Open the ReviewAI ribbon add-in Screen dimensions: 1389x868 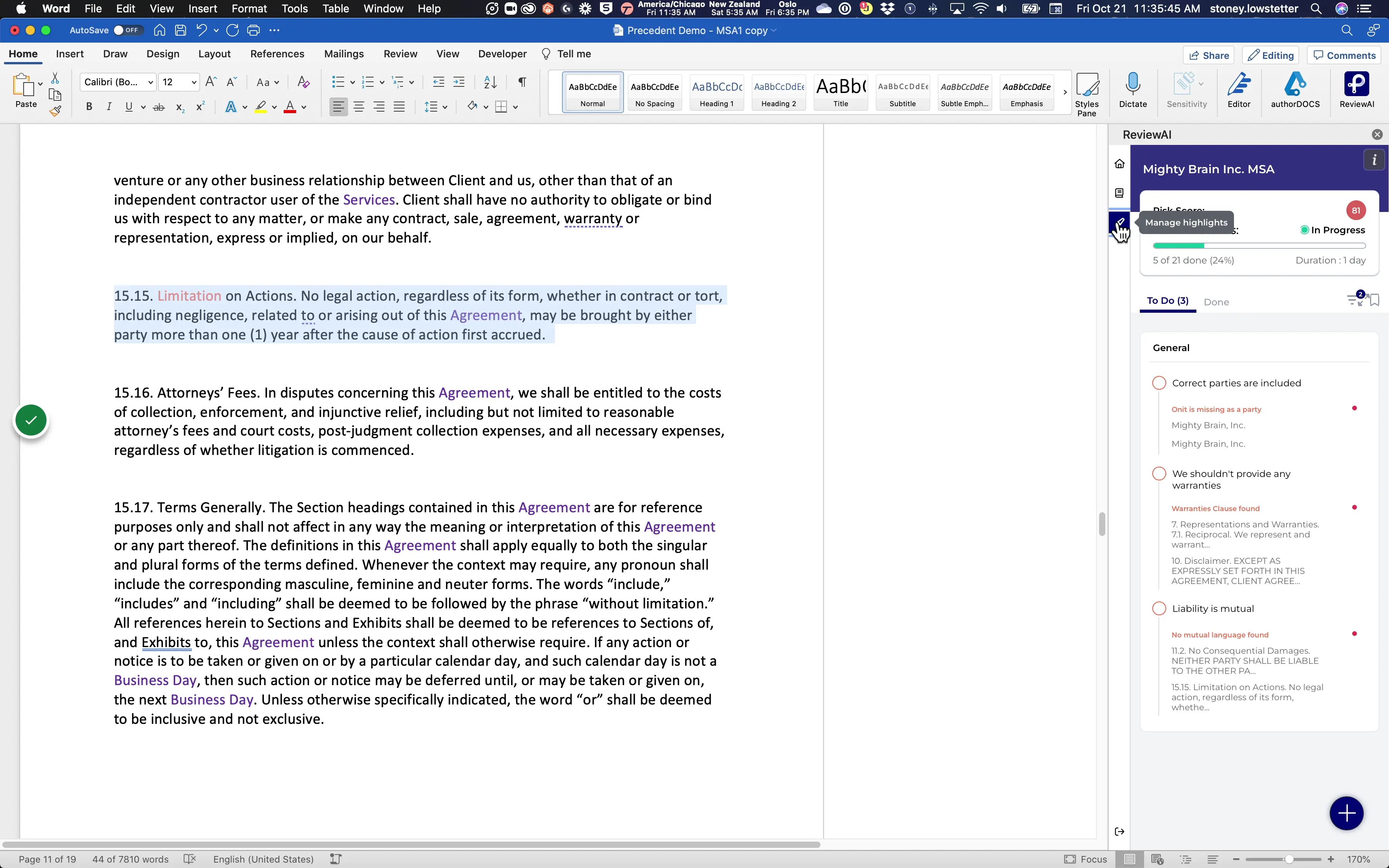1356,90
